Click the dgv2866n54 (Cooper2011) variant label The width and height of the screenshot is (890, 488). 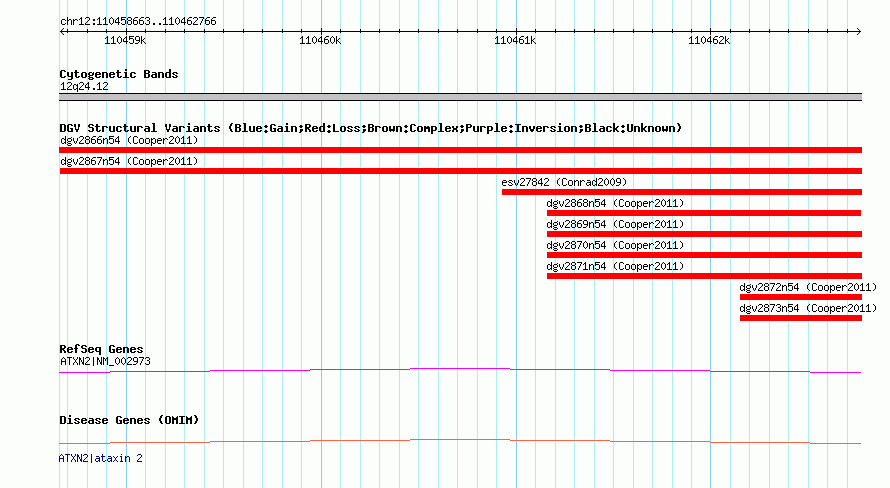(129, 140)
